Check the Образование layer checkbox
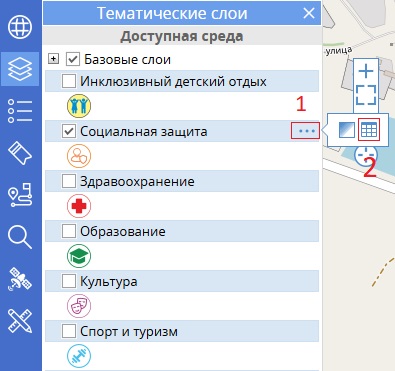This screenshot has height=371, width=395. [x=69, y=231]
